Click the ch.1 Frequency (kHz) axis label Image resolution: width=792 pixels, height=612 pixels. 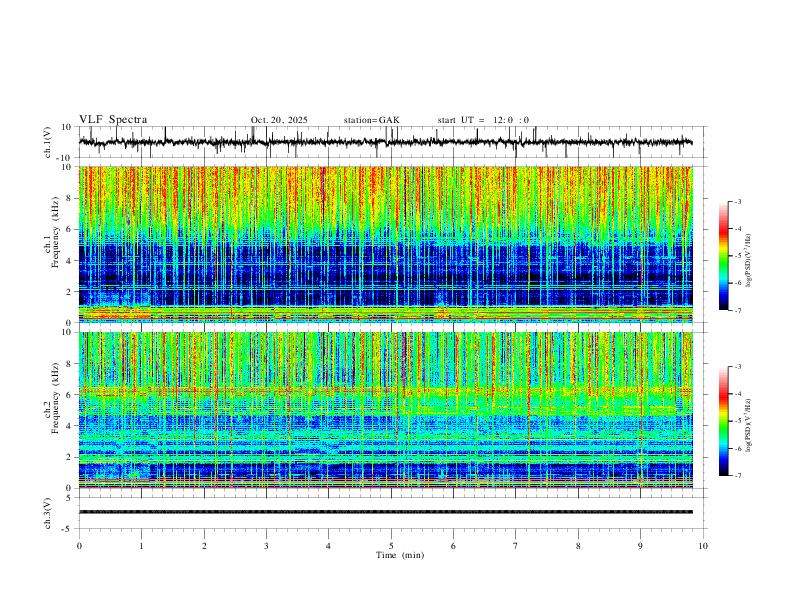53,233
